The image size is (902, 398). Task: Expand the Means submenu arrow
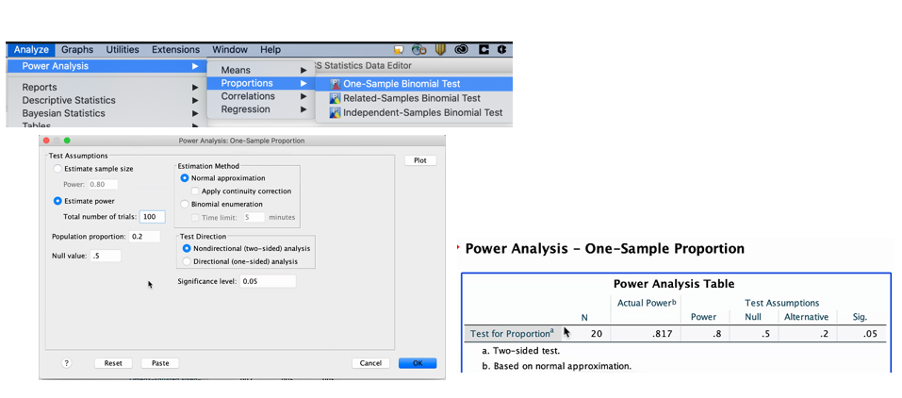coord(303,70)
